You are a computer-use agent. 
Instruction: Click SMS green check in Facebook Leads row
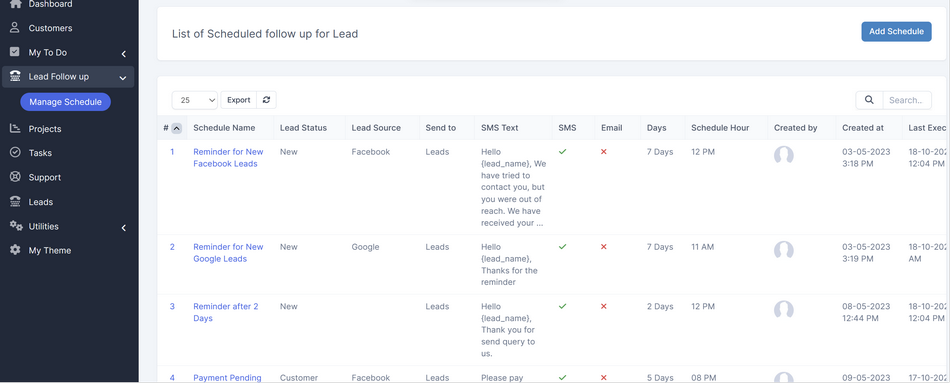coord(562,152)
